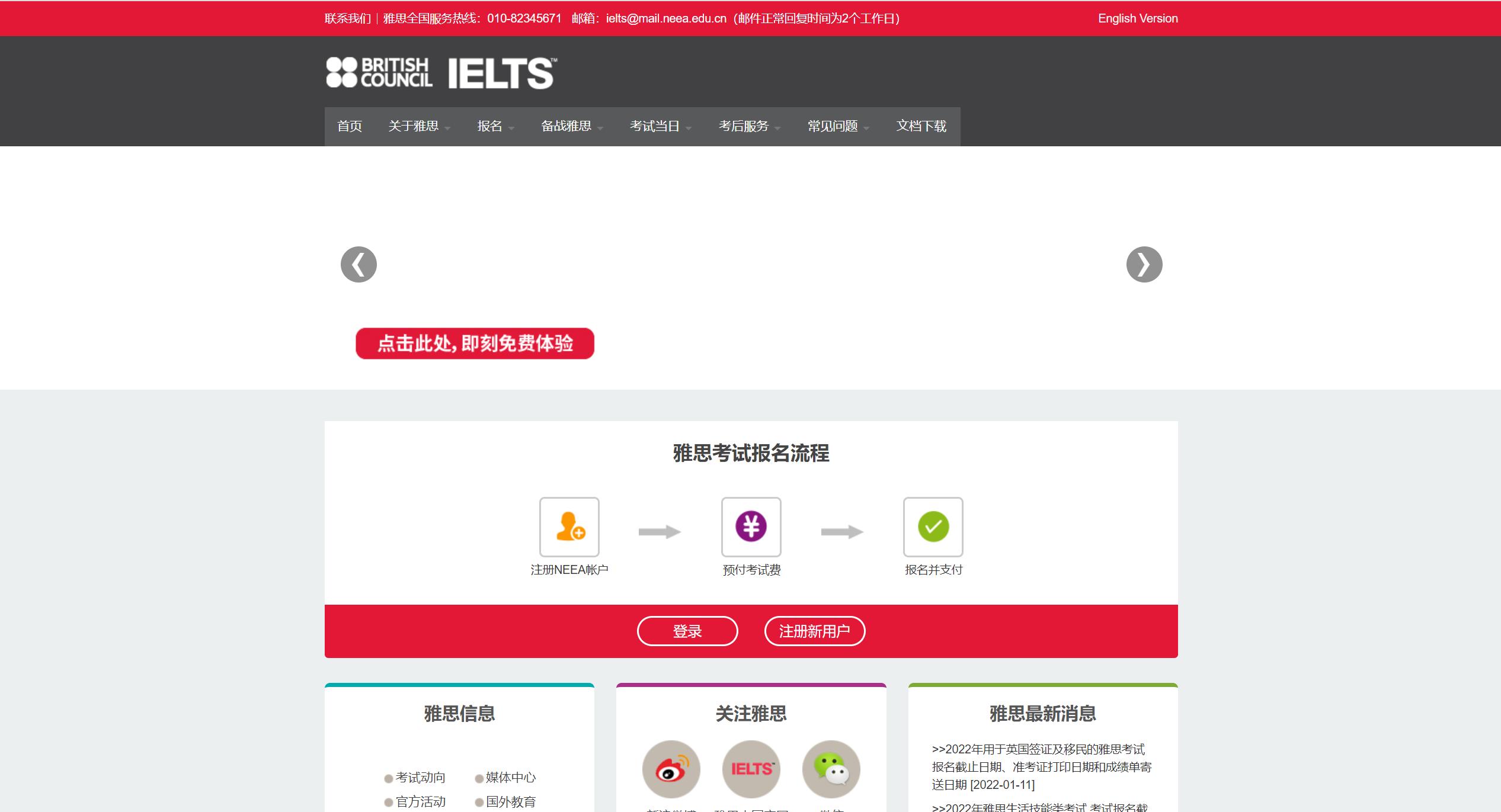
Task: Open 文档下载 from the navigation bar
Action: 920,126
